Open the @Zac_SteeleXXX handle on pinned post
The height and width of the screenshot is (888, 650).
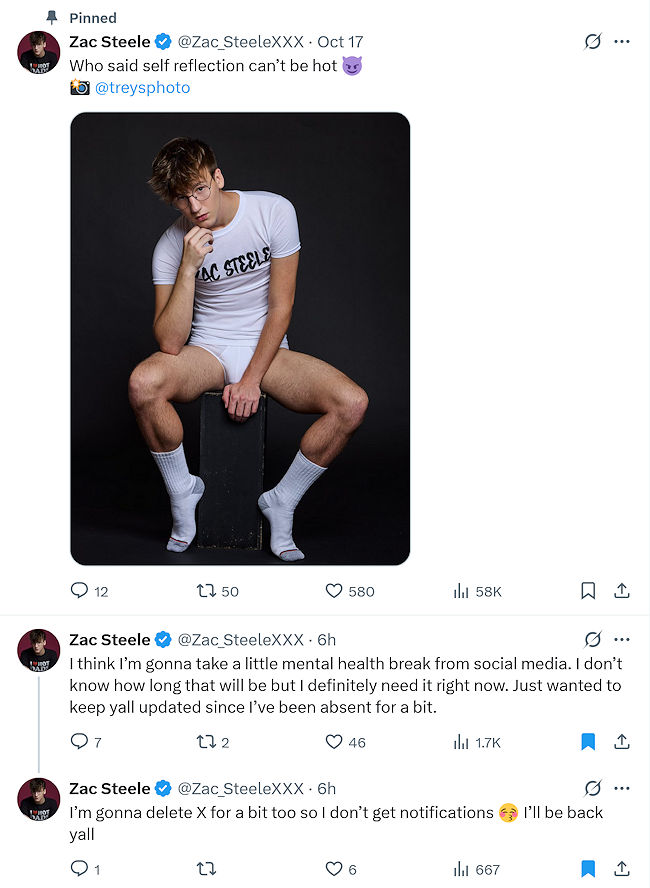point(240,42)
